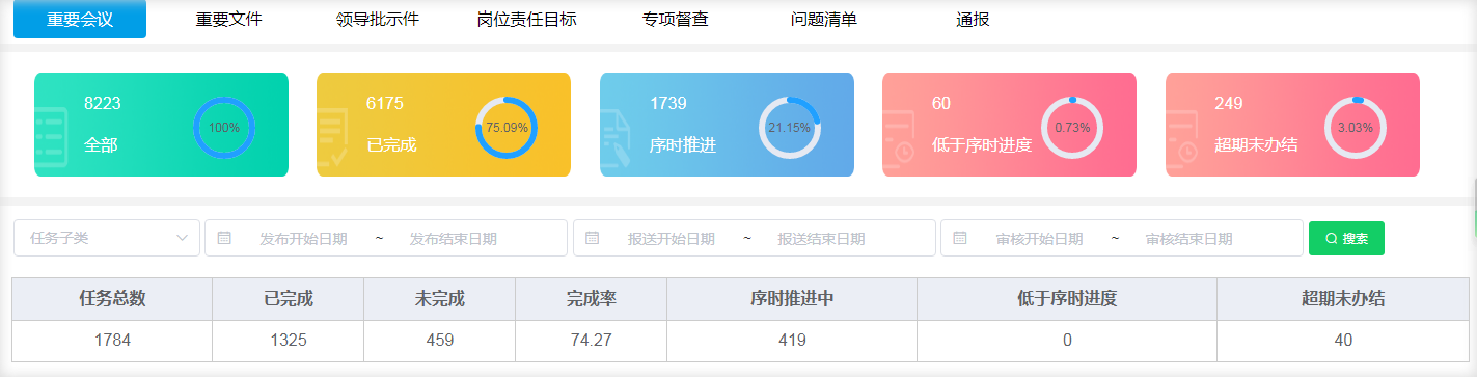Screen dimensions: 1477x377
Task: Click the 0.73% progress ring
Action: pos(1072,128)
